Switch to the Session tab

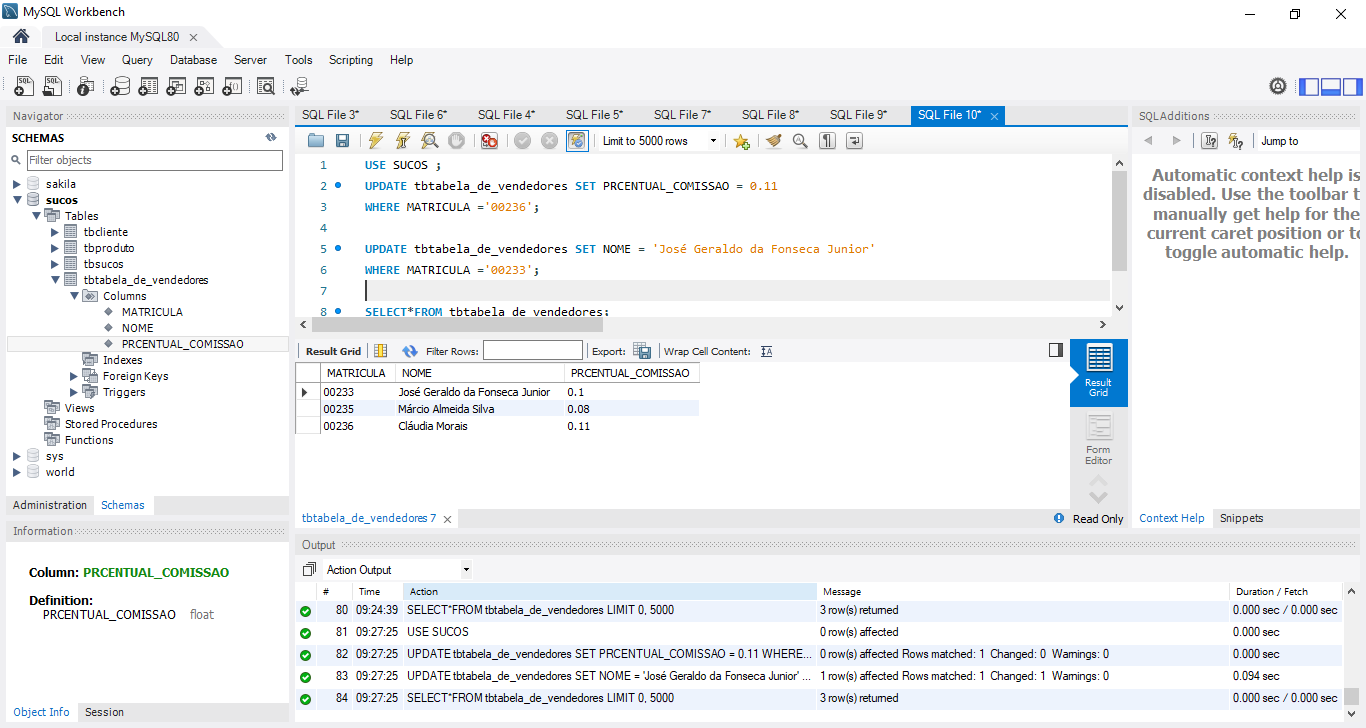(104, 712)
